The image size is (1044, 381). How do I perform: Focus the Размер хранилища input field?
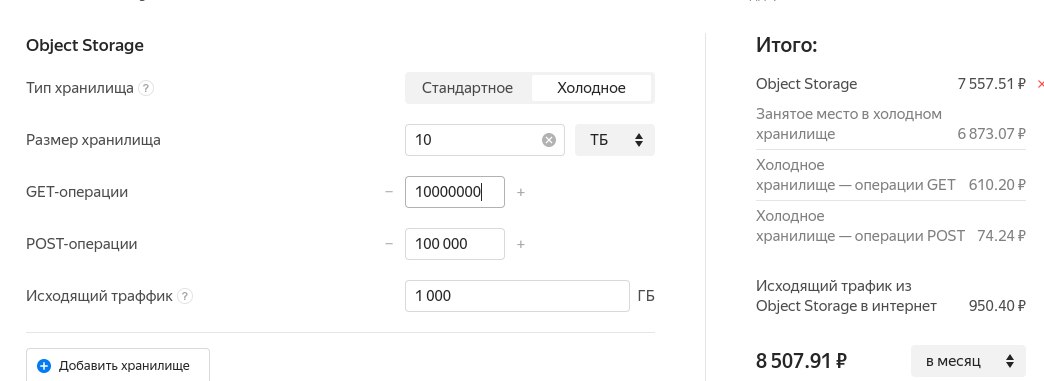coord(477,140)
